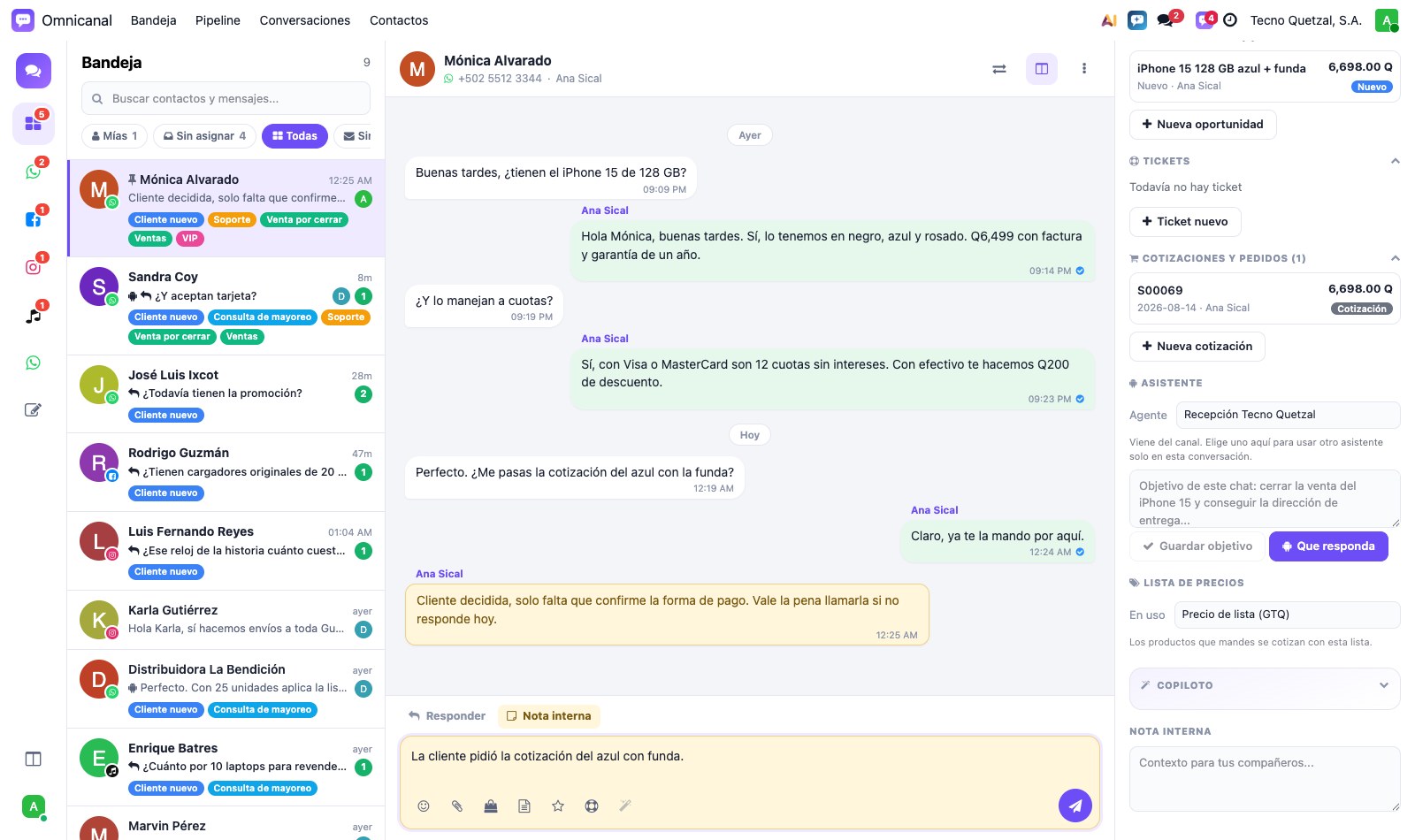Click the Nueva oportunidad button
The height and width of the screenshot is (840, 1415).
(1203, 125)
